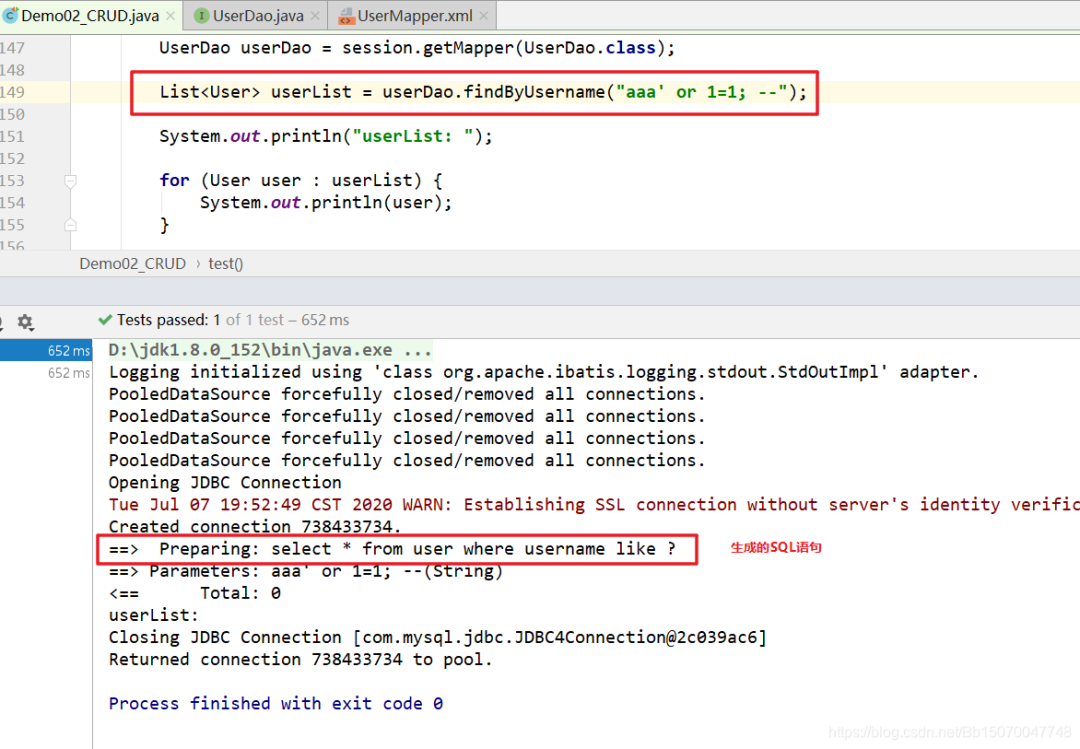The width and height of the screenshot is (1080, 749).
Task: Click the 'Opening JDBC Connection' log line
Action: [225, 482]
